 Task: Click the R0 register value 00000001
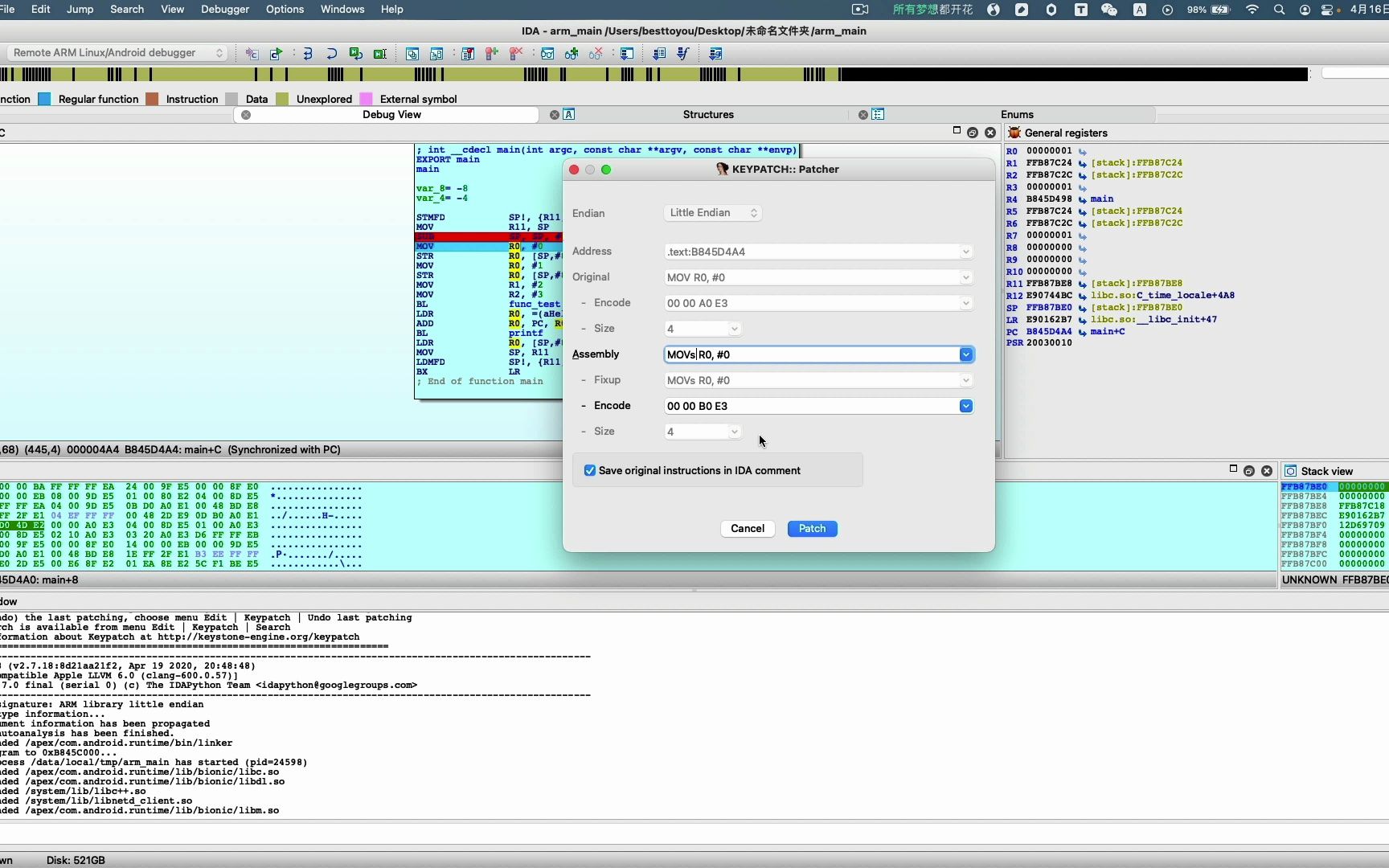1049,150
